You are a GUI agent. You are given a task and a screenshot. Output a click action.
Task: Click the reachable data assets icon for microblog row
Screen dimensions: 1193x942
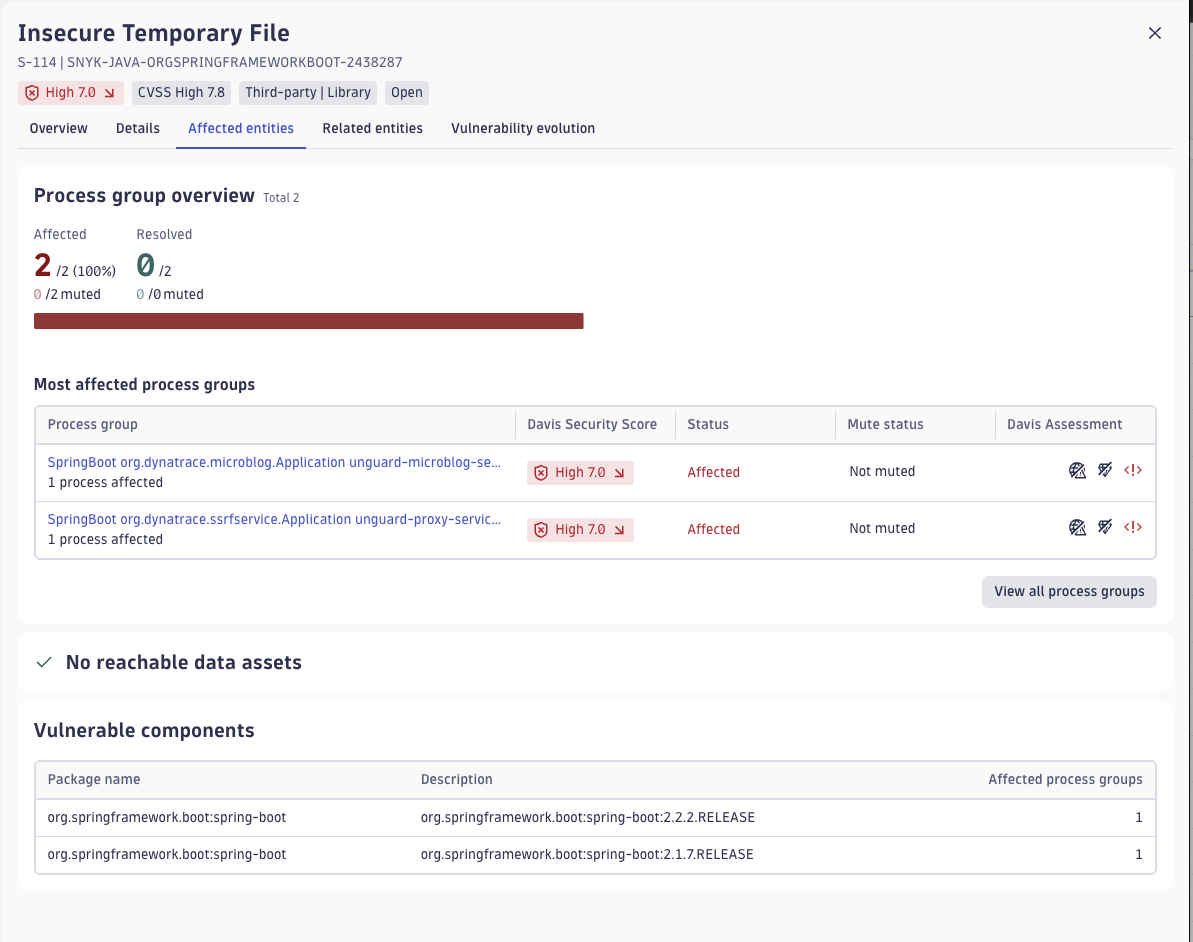point(1104,470)
